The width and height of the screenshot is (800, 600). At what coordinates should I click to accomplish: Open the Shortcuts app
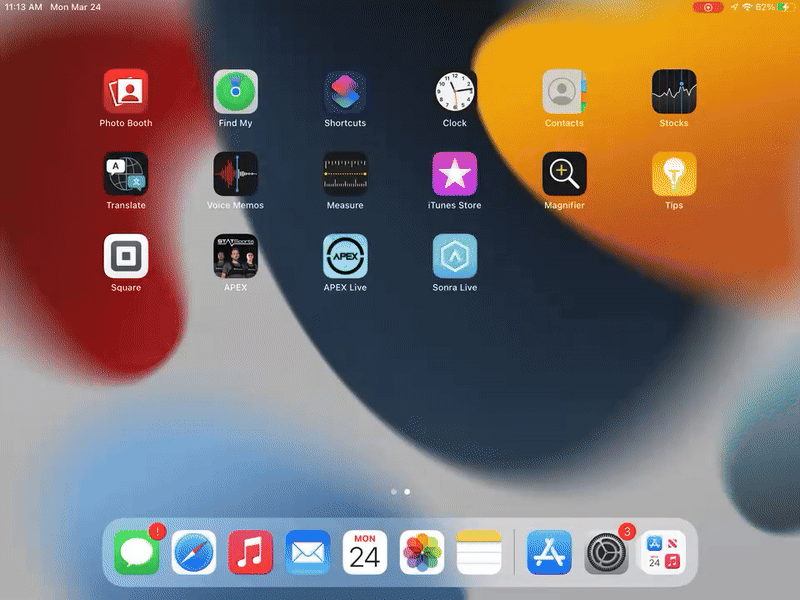pos(345,91)
